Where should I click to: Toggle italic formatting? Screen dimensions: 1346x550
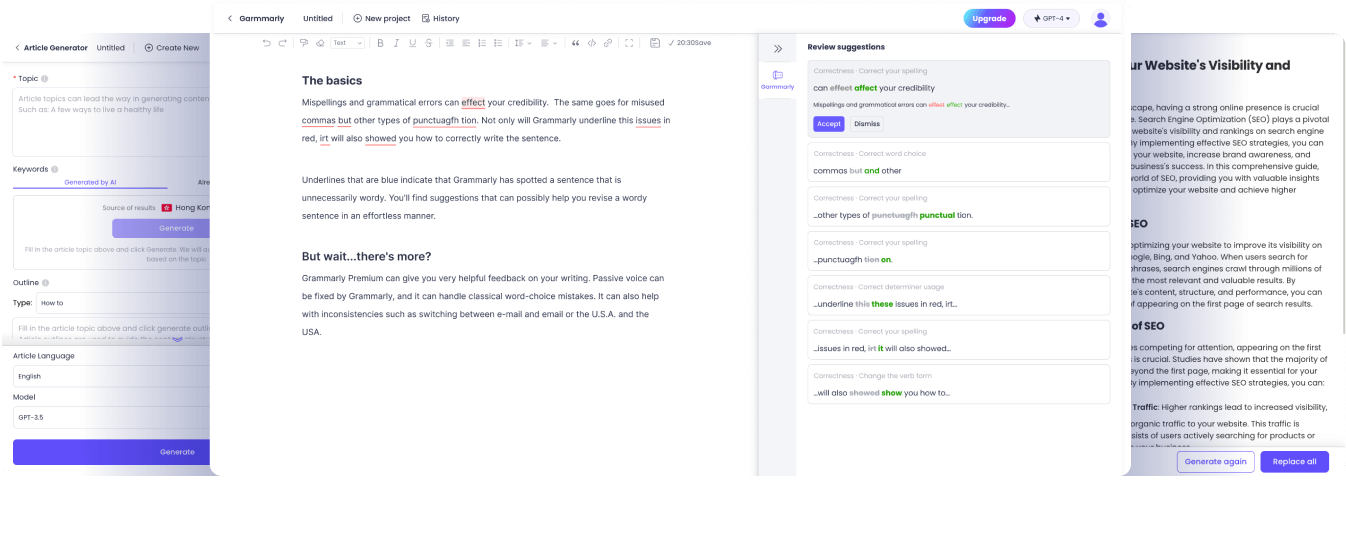click(396, 43)
